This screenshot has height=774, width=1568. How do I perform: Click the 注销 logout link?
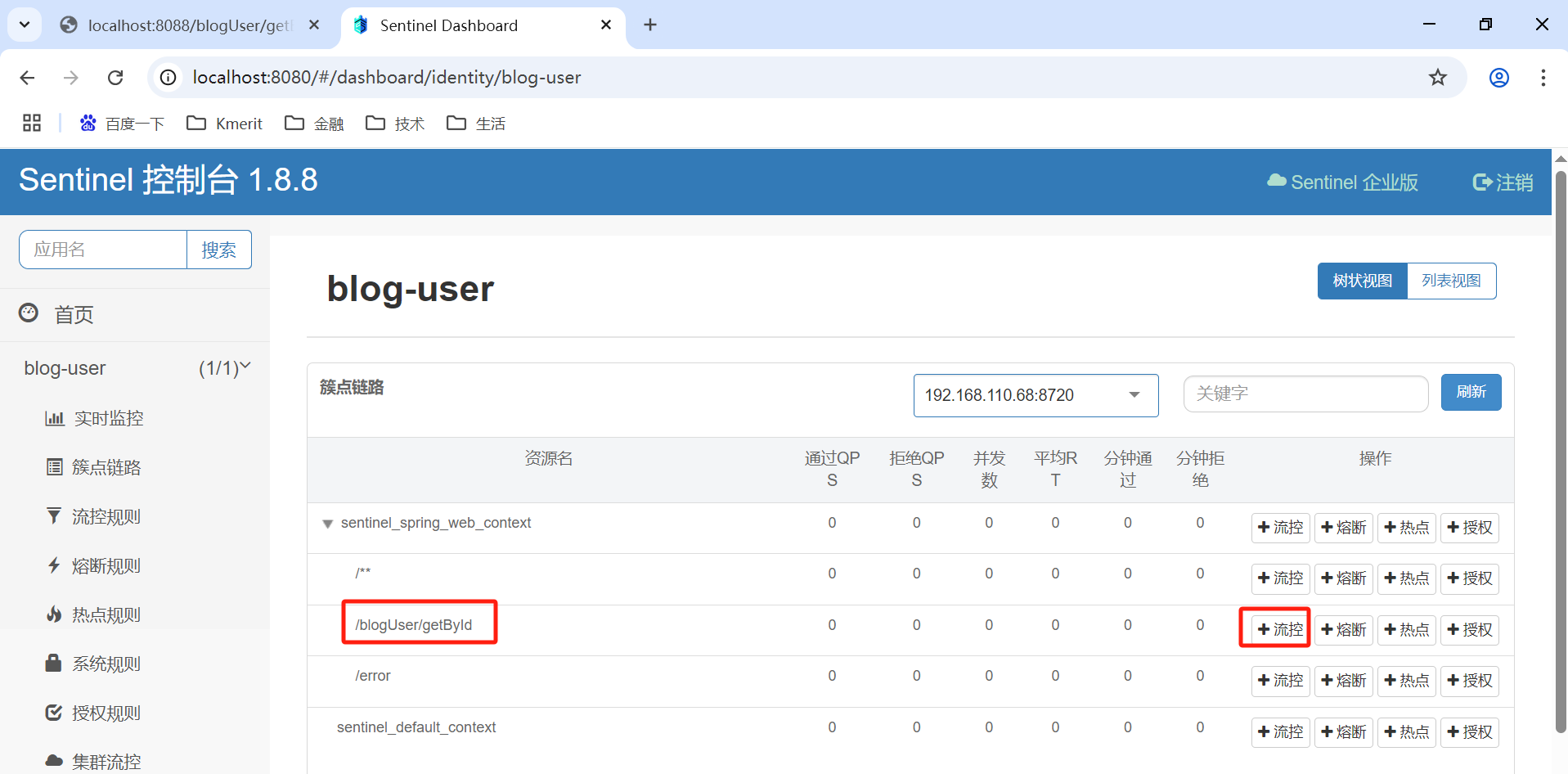1503,182
